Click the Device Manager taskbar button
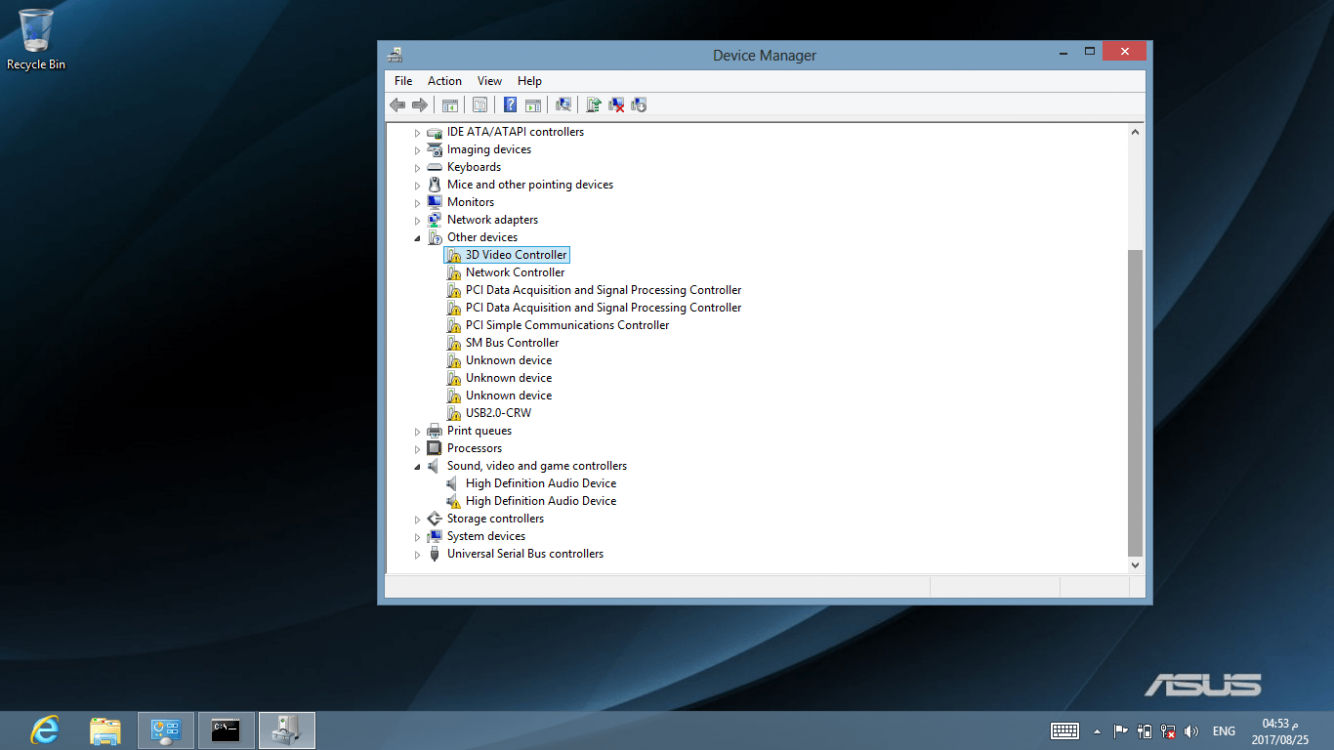The height and width of the screenshot is (750, 1334). point(287,730)
